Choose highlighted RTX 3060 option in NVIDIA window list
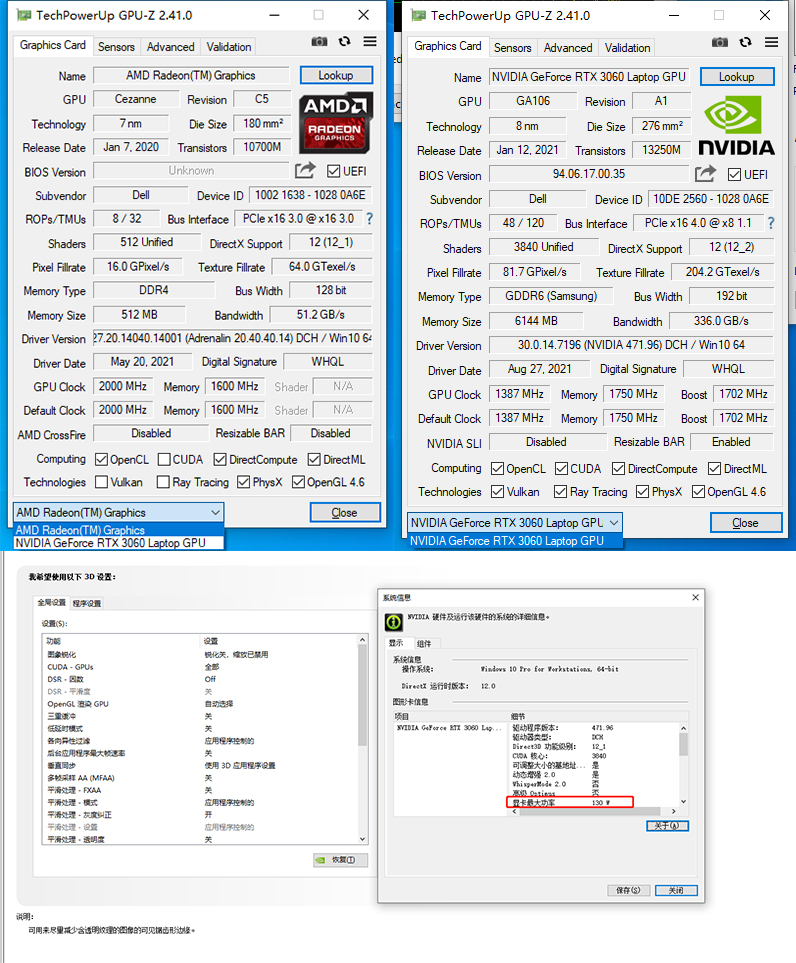796x963 pixels. click(515, 540)
